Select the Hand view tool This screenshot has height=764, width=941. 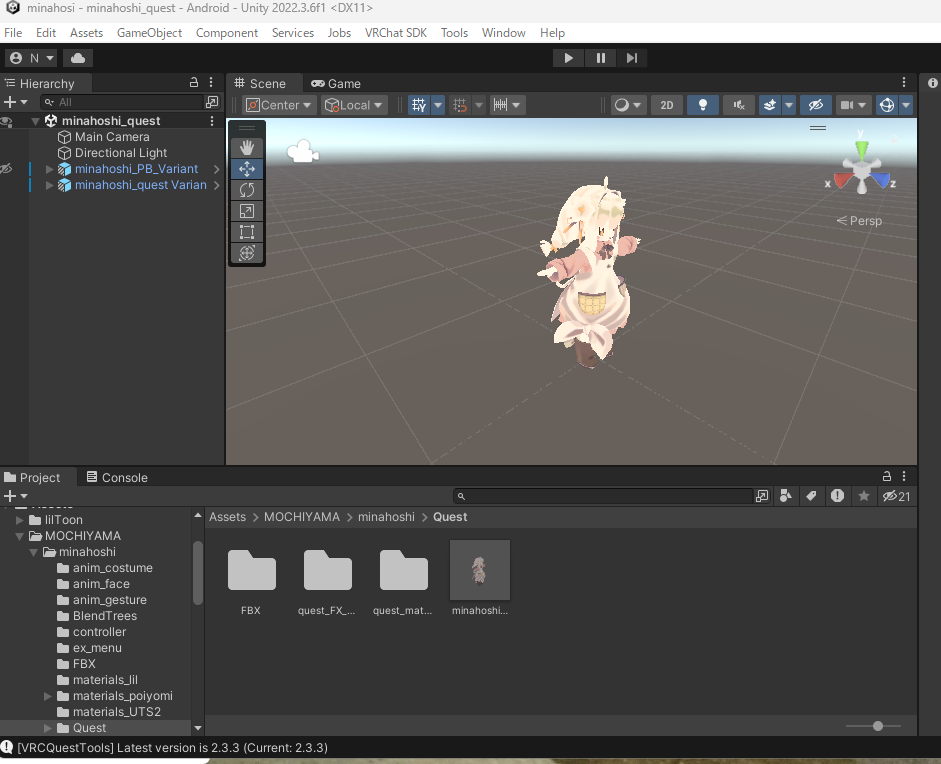point(247,148)
